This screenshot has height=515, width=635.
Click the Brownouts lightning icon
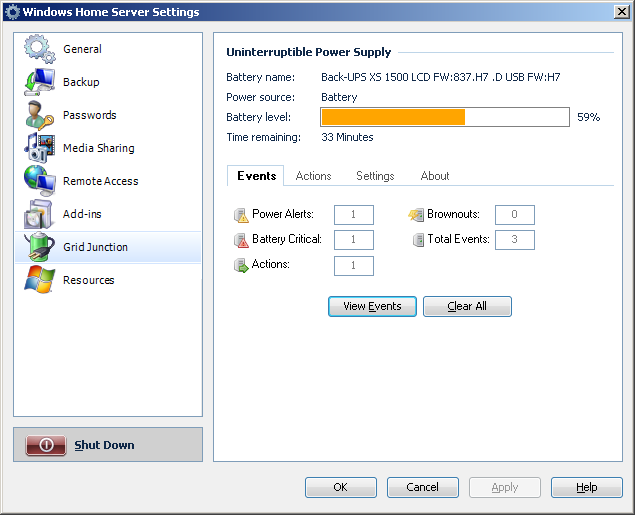tap(416, 214)
